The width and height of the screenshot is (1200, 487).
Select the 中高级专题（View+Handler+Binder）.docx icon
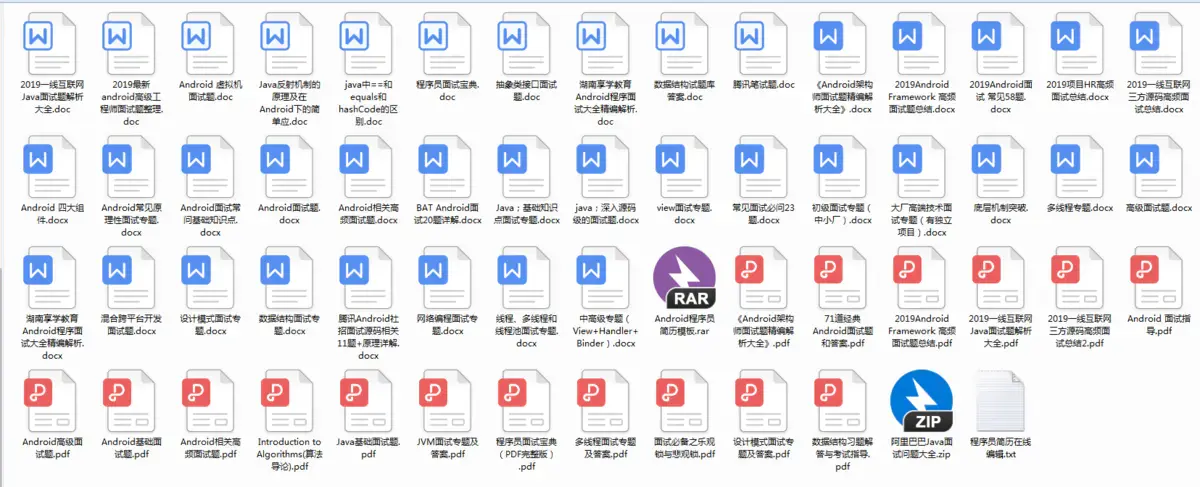point(605,280)
